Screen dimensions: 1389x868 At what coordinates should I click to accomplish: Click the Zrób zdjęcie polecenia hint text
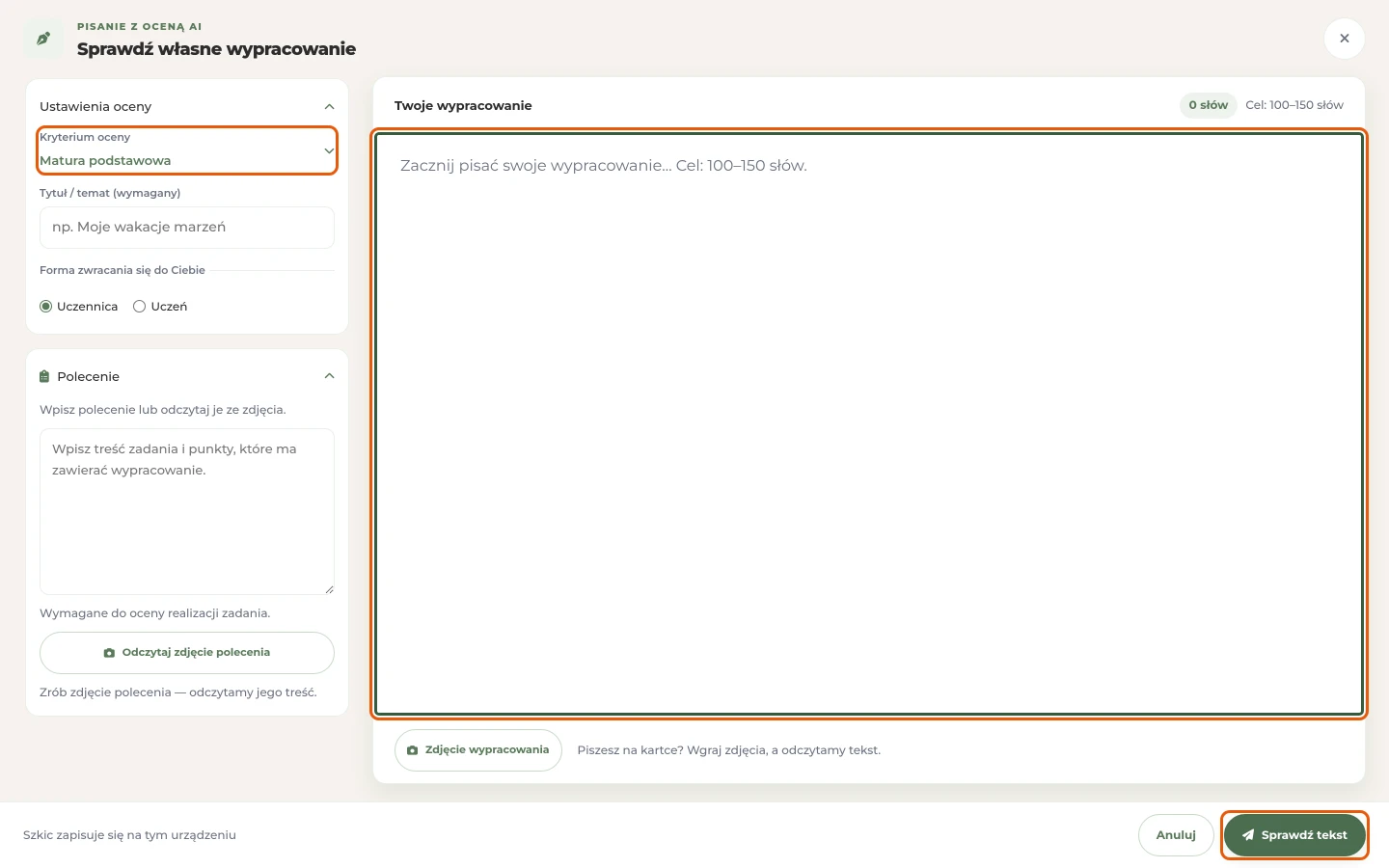pos(178,692)
